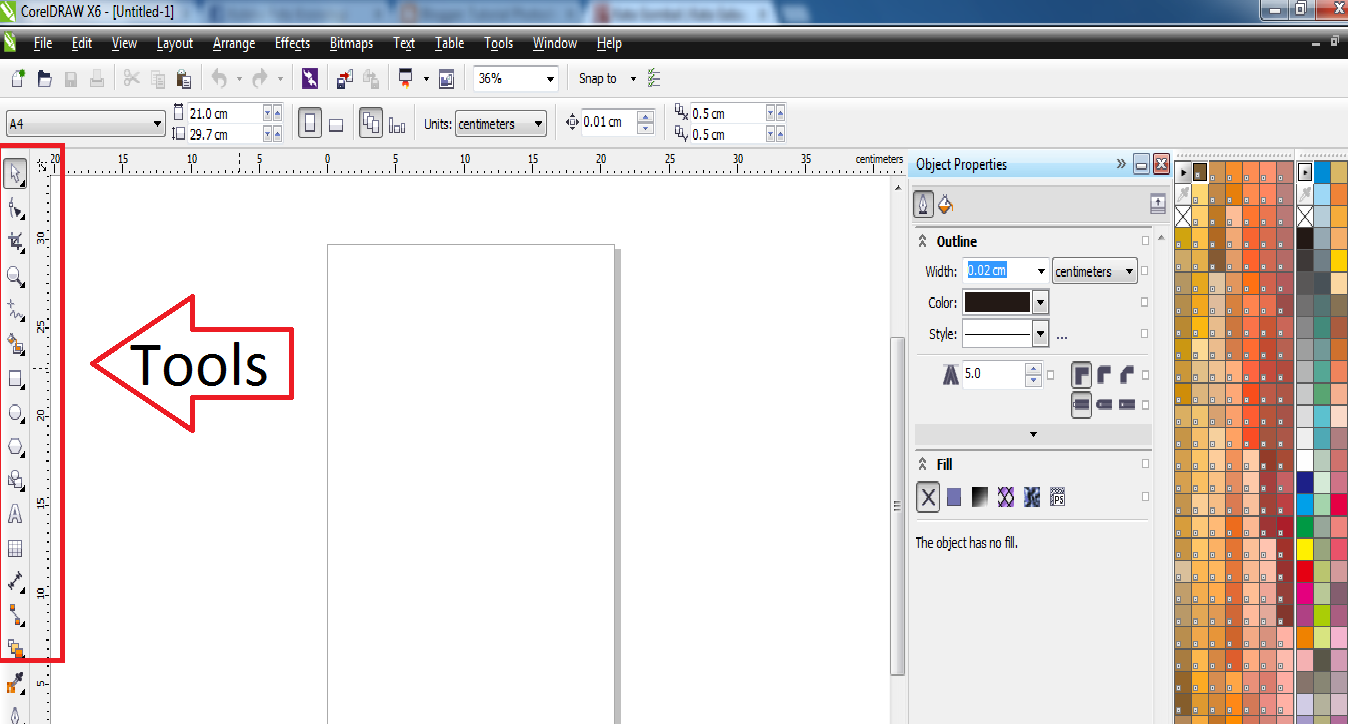Select the Ellipse tool
The image size is (1348, 724).
pyautogui.click(x=15, y=413)
